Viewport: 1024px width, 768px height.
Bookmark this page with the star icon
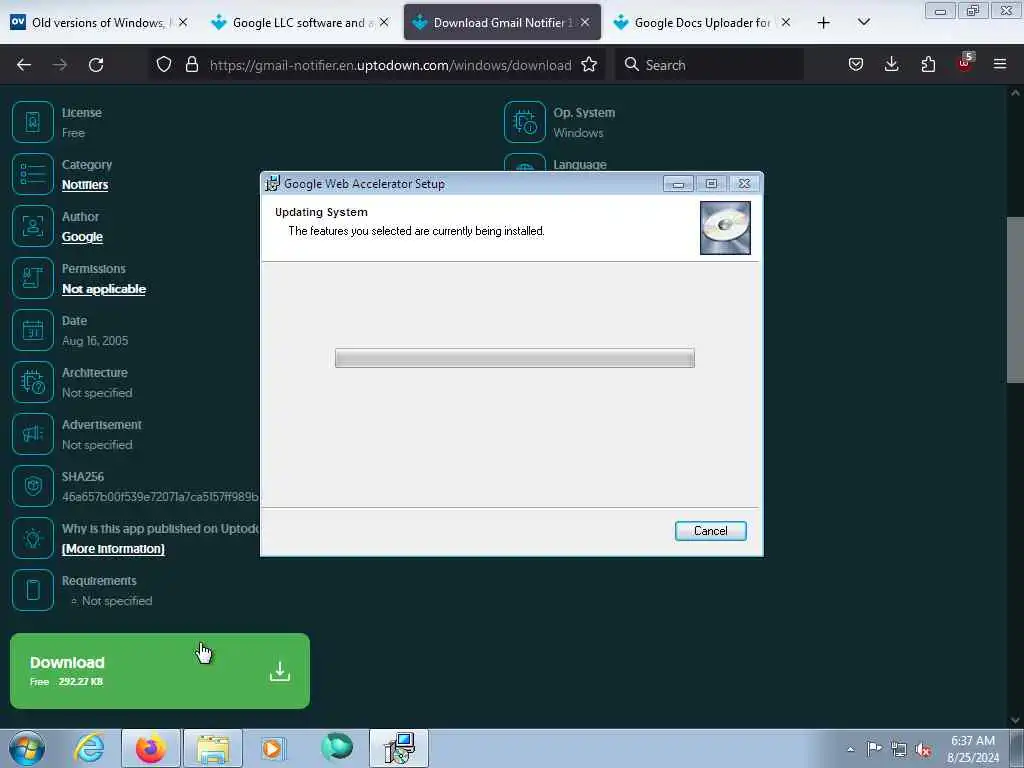pos(589,64)
